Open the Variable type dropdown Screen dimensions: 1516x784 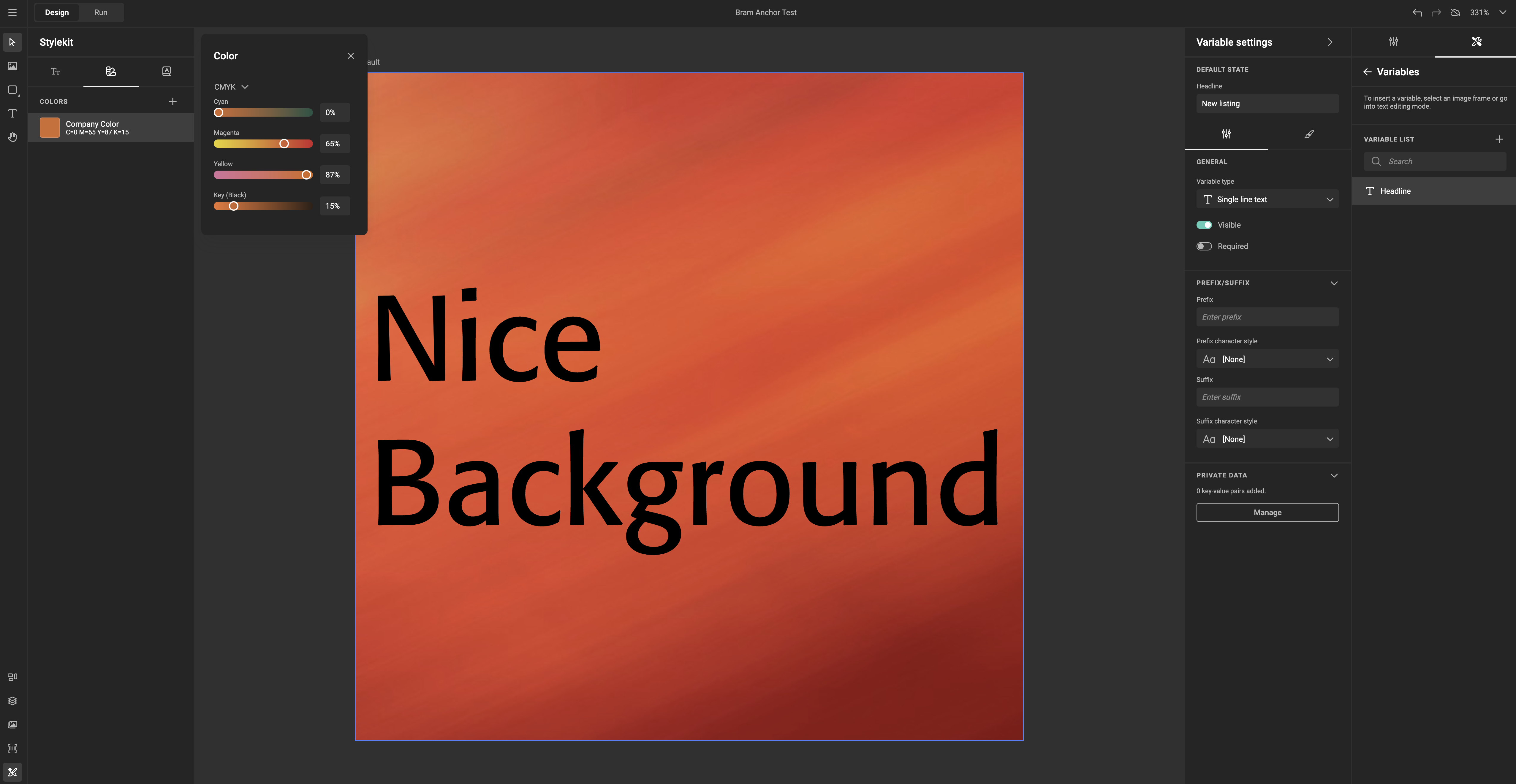pos(1267,199)
